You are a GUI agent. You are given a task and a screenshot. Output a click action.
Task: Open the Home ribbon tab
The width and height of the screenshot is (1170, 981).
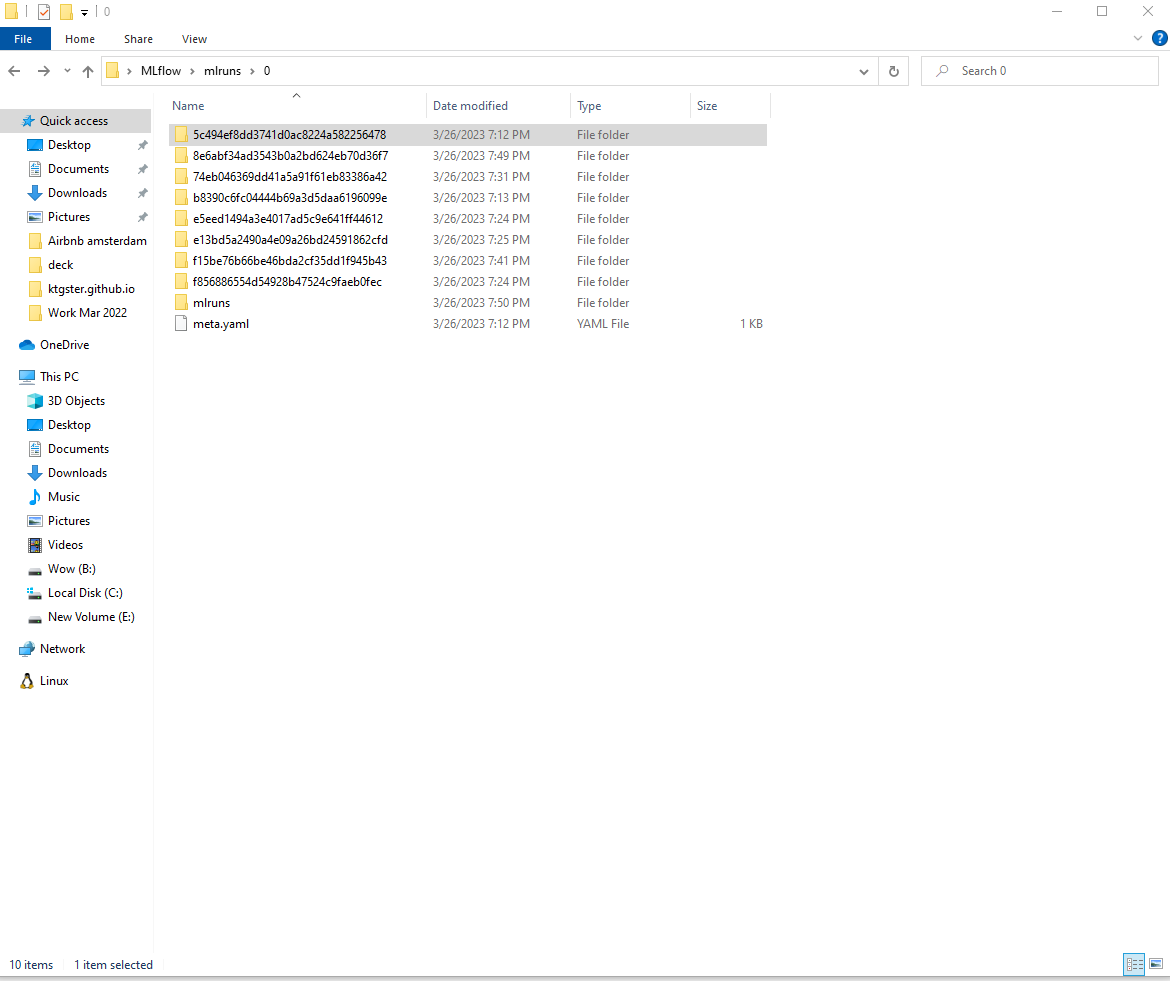pos(80,39)
